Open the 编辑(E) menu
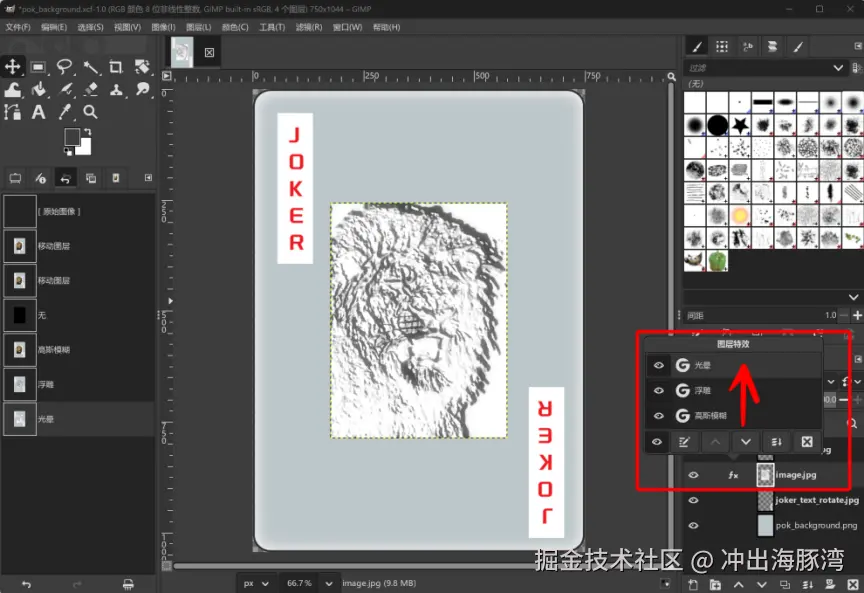Viewport: 864px width, 593px height. click(x=54, y=27)
